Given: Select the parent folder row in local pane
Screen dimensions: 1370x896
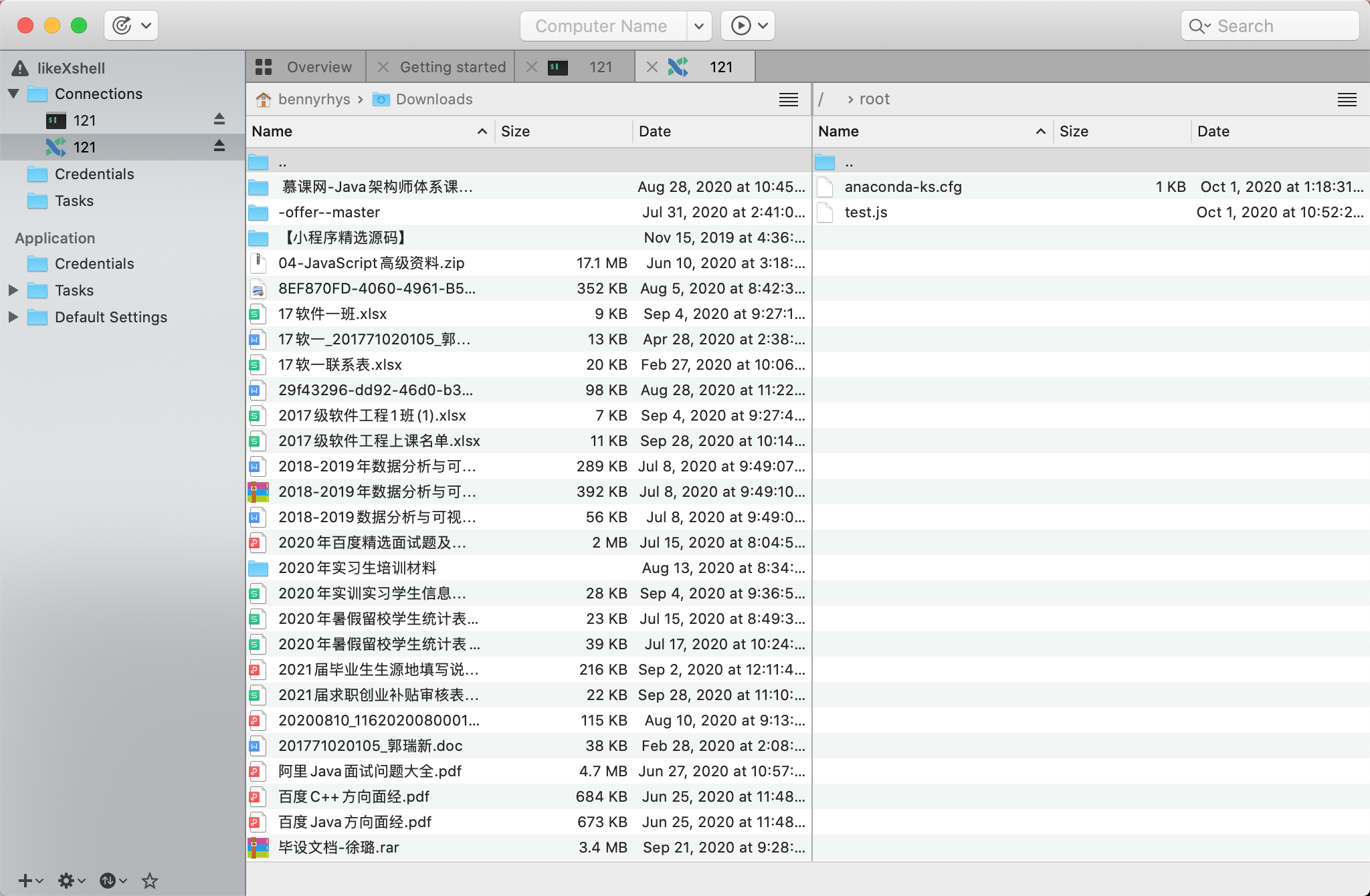Looking at the screenshot, I should [528, 162].
